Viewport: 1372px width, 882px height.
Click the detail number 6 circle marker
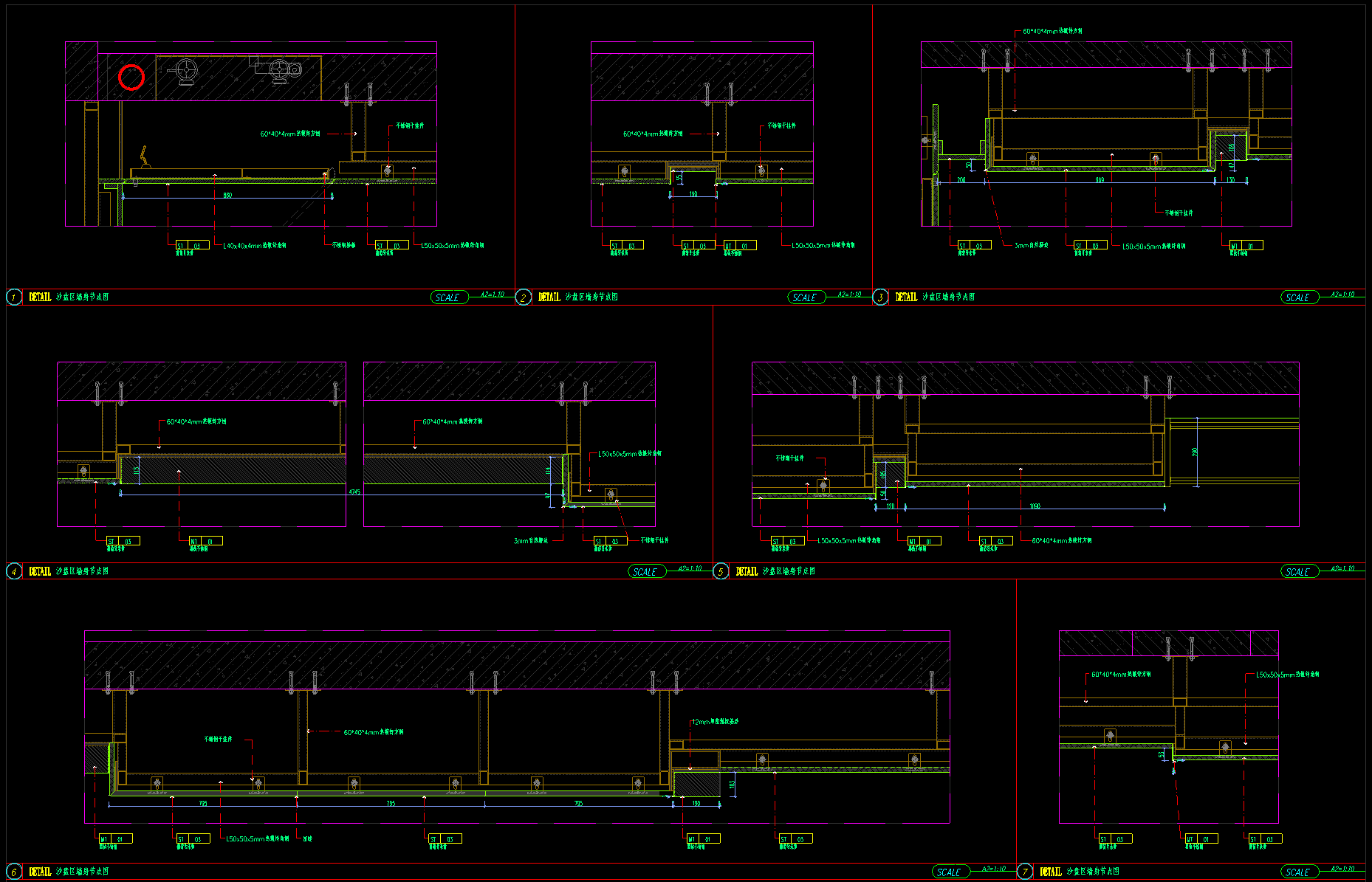[14, 872]
